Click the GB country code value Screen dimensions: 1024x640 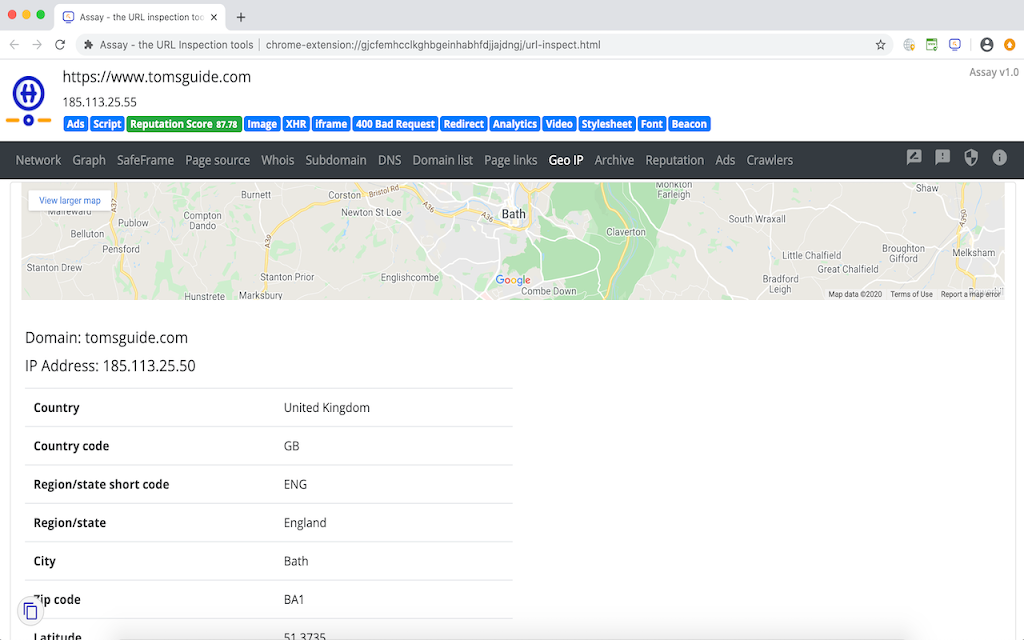tap(291, 446)
